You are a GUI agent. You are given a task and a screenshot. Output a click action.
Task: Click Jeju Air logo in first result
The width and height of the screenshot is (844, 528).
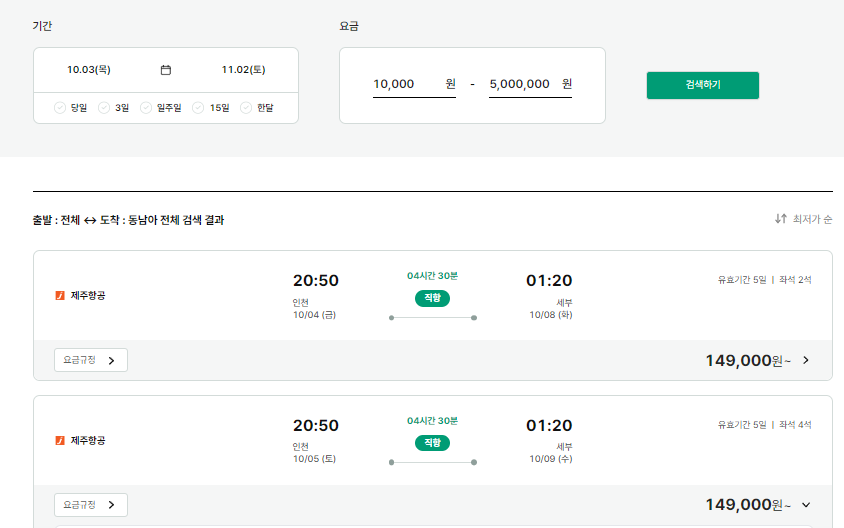(60, 295)
